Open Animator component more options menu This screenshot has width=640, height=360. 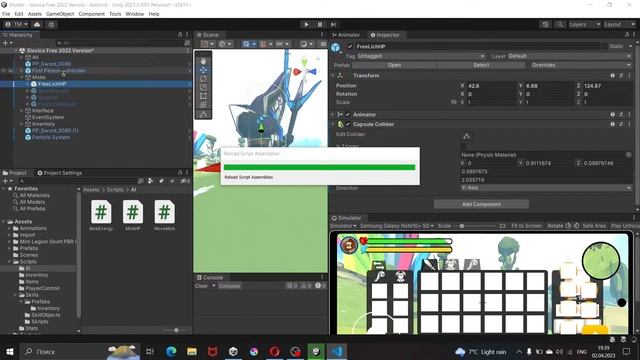tap(629, 115)
